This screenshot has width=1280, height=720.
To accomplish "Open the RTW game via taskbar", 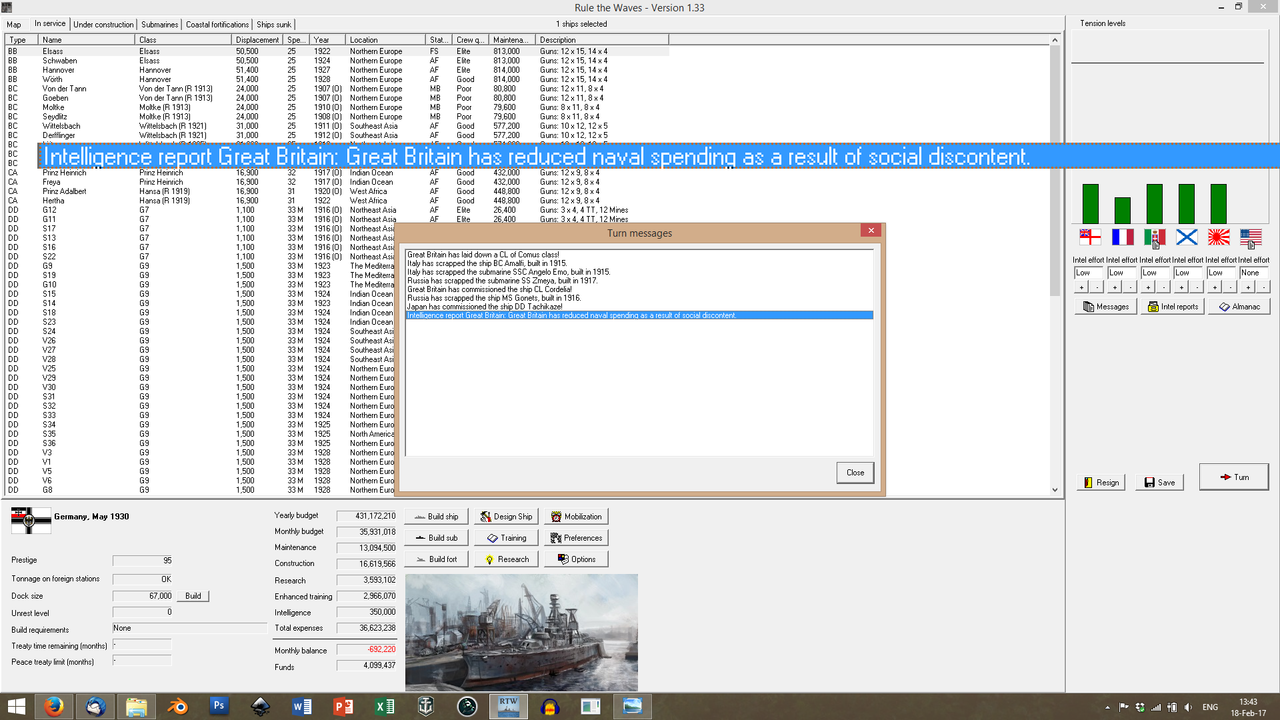I will [x=507, y=706].
